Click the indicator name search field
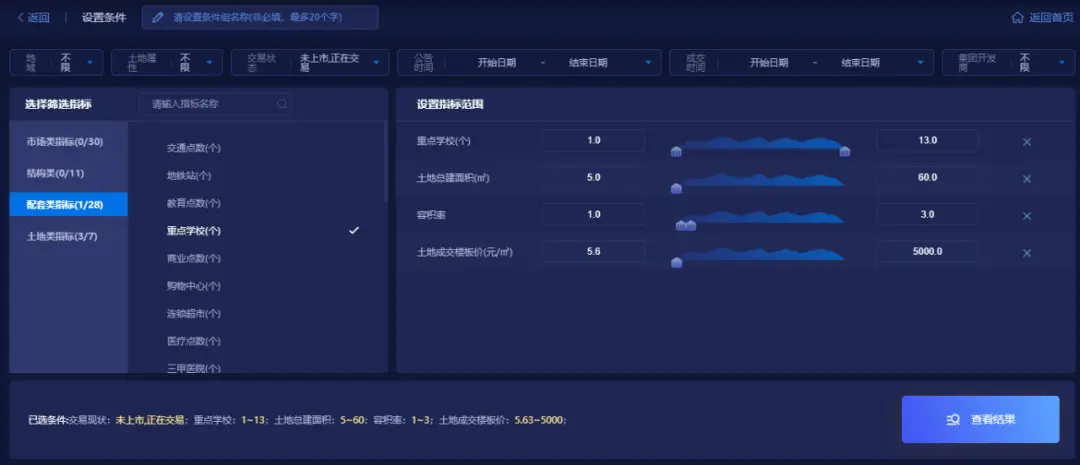Screen dimensions: 1080x465 (214, 104)
